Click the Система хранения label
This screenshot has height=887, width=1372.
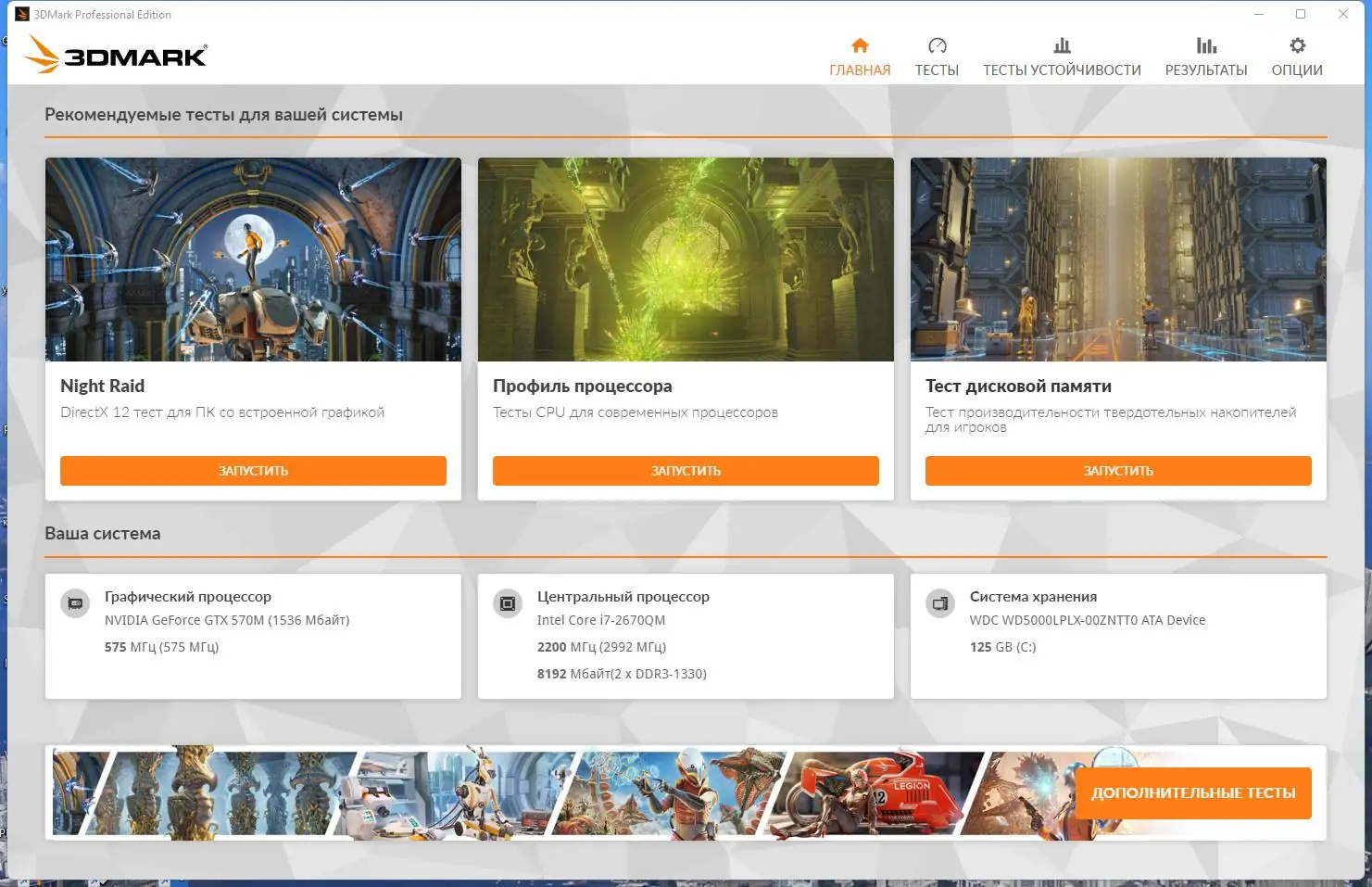pos(1033,597)
